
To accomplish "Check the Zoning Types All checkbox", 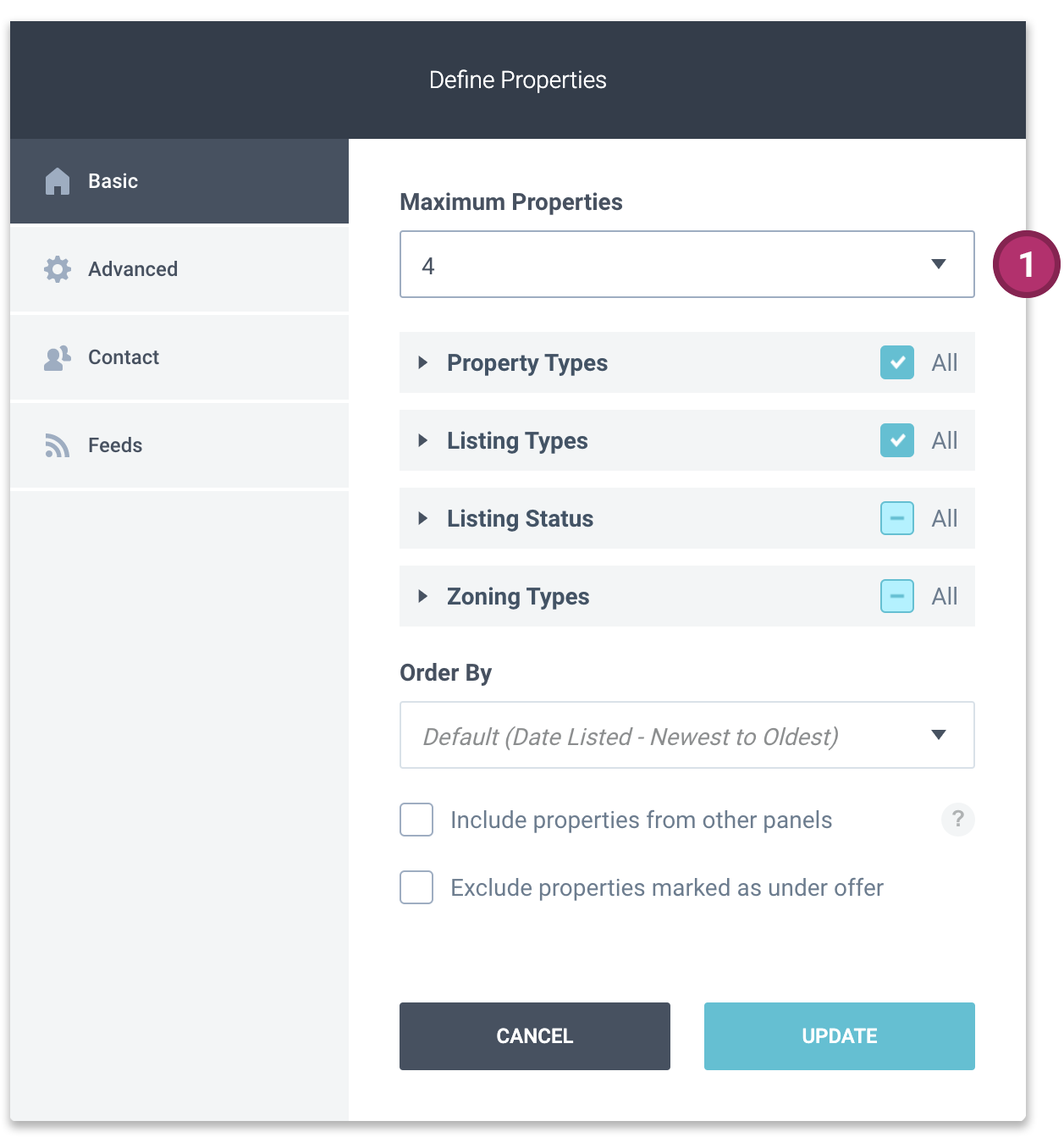I will click(x=897, y=596).
